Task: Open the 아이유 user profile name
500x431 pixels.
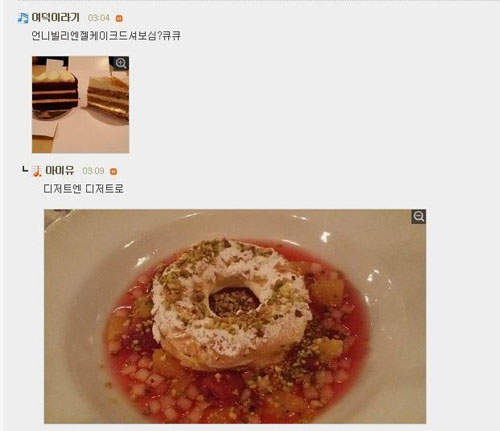Action: click(x=60, y=170)
